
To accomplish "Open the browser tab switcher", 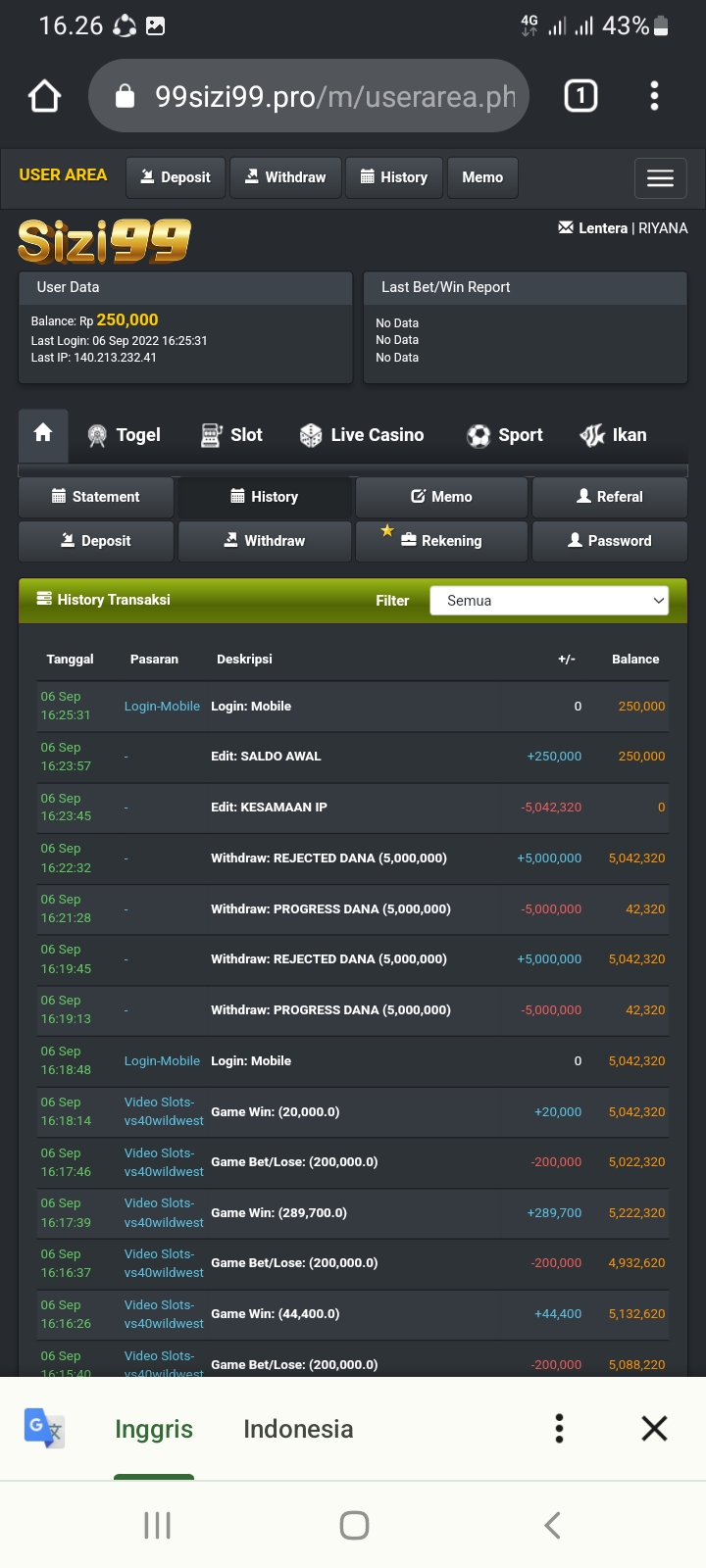I will (580, 96).
